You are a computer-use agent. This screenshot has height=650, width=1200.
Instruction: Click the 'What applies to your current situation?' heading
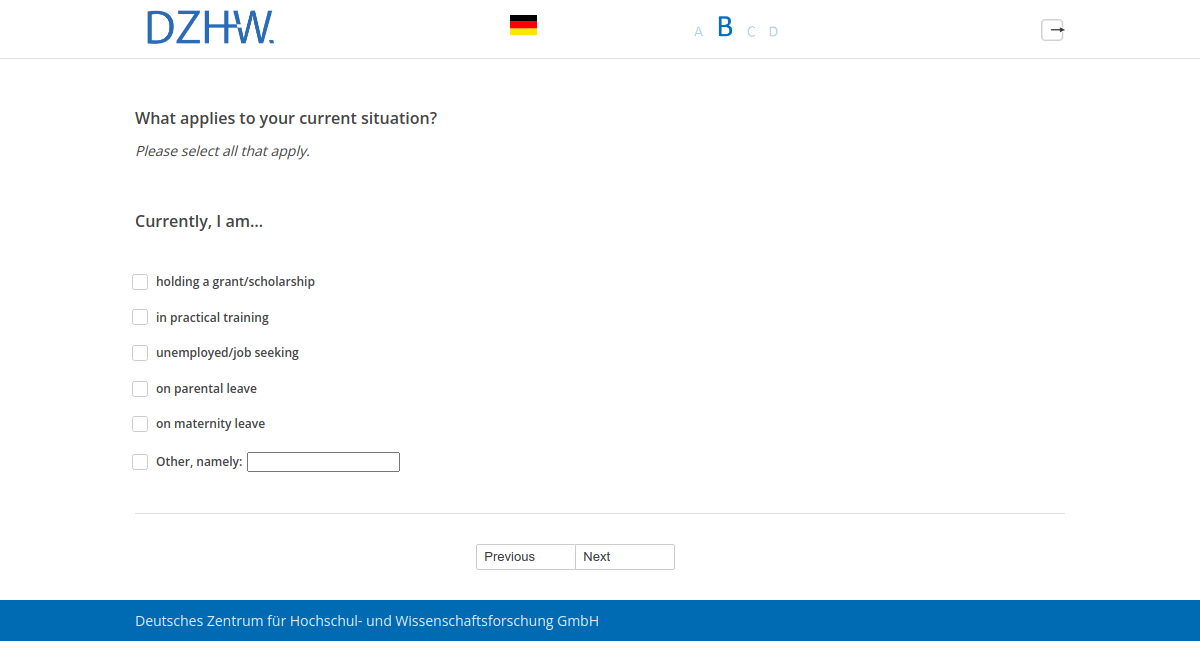click(286, 118)
